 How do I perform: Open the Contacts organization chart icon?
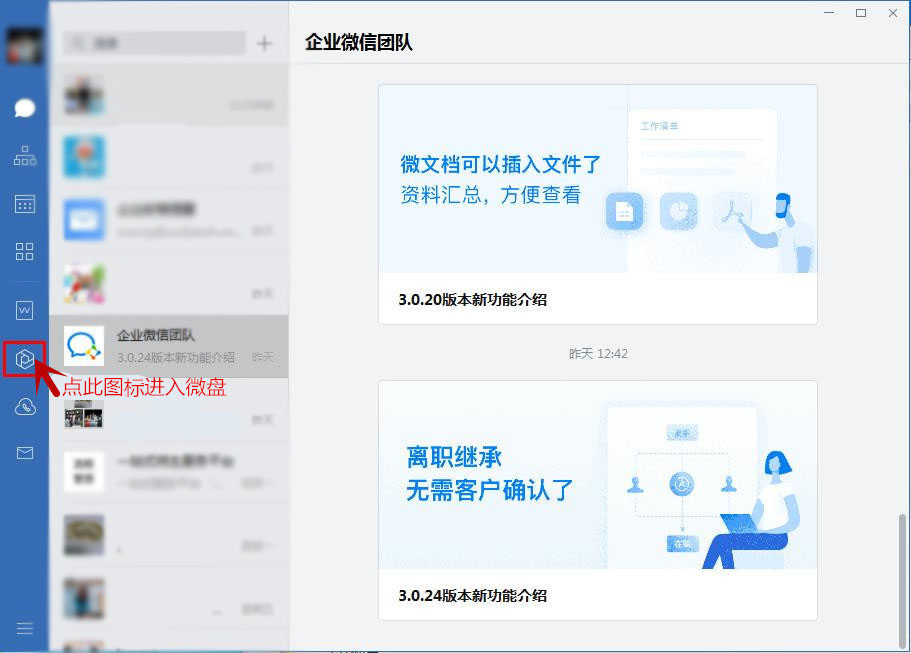(24, 156)
